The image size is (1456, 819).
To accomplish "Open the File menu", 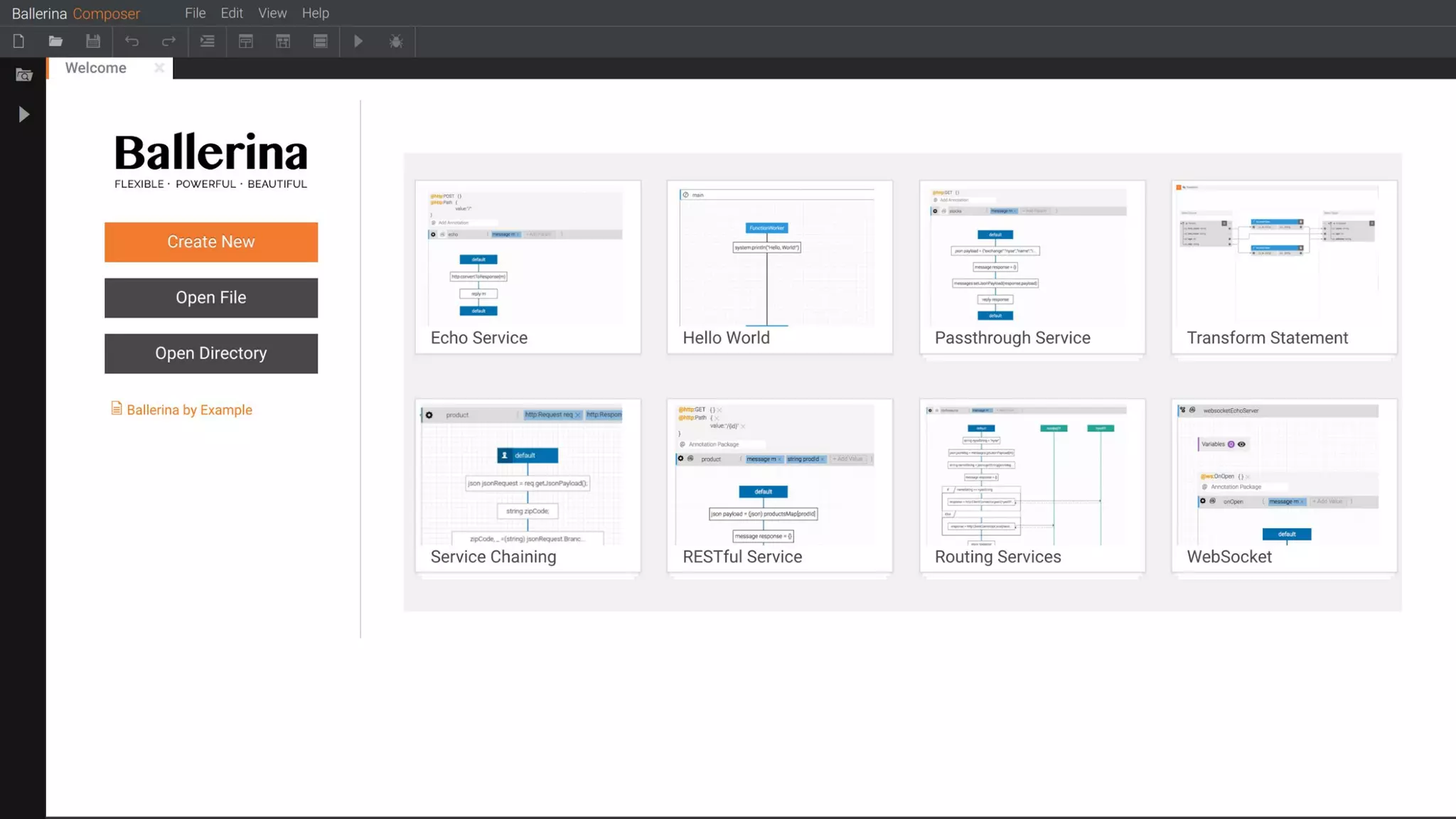I will (x=195, y=13).
